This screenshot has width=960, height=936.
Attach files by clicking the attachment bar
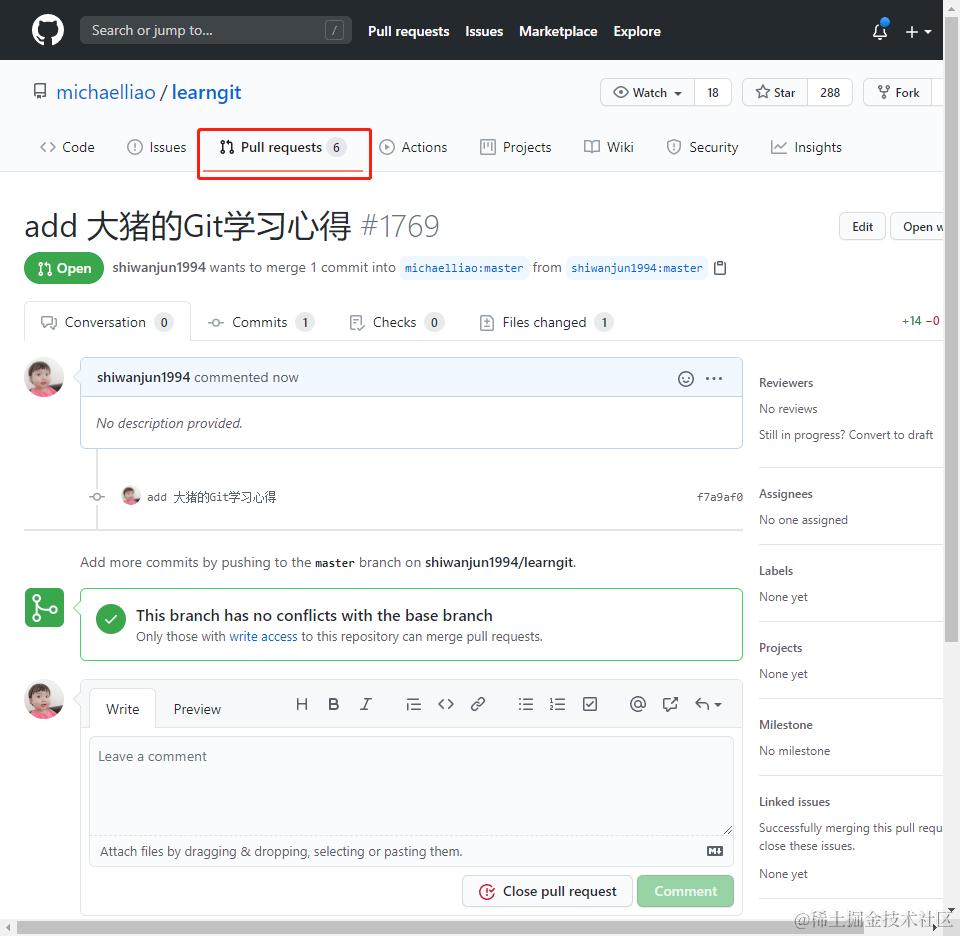pos(411,852)
